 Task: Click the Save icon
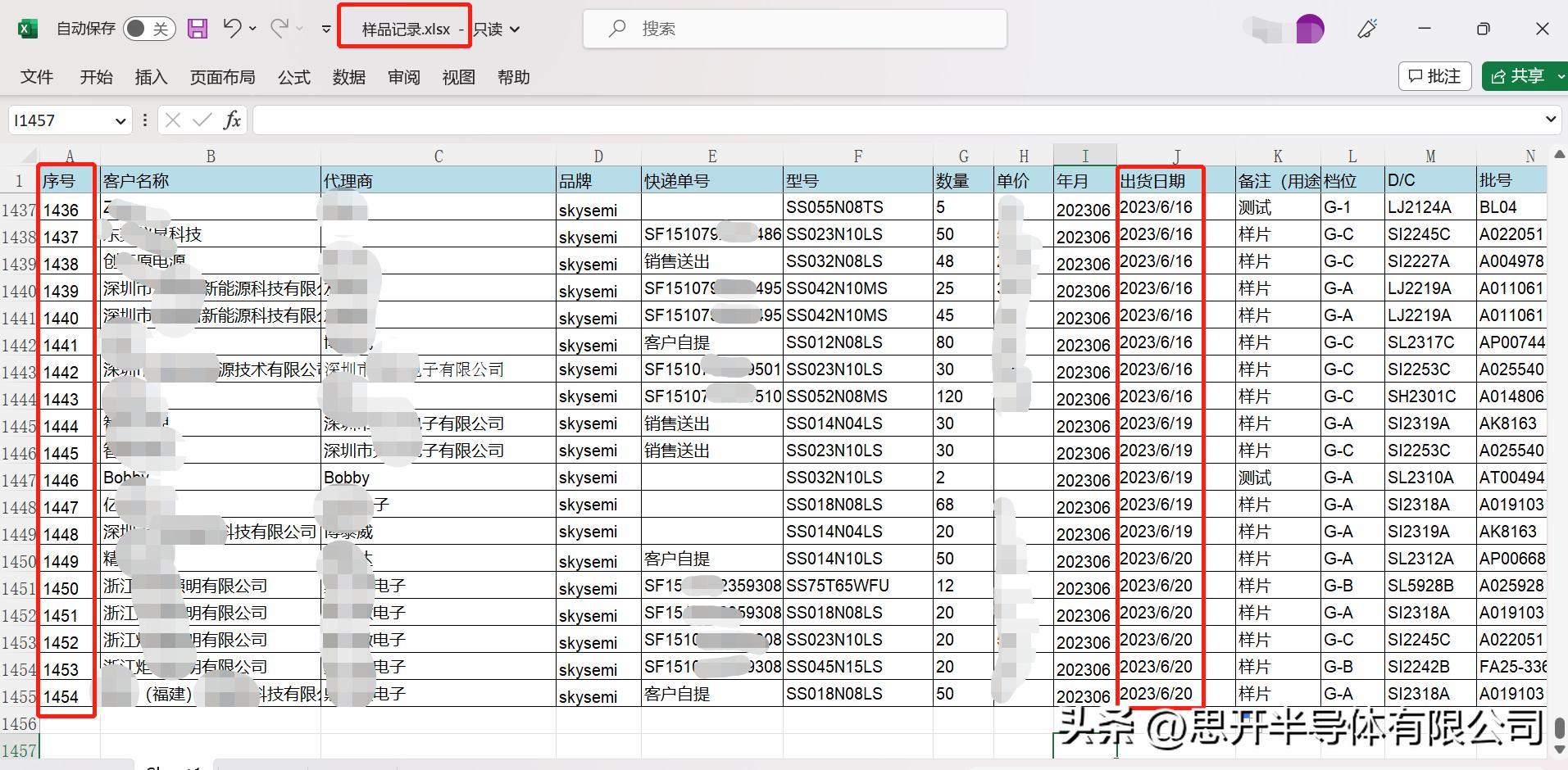(x=197, y=28)
